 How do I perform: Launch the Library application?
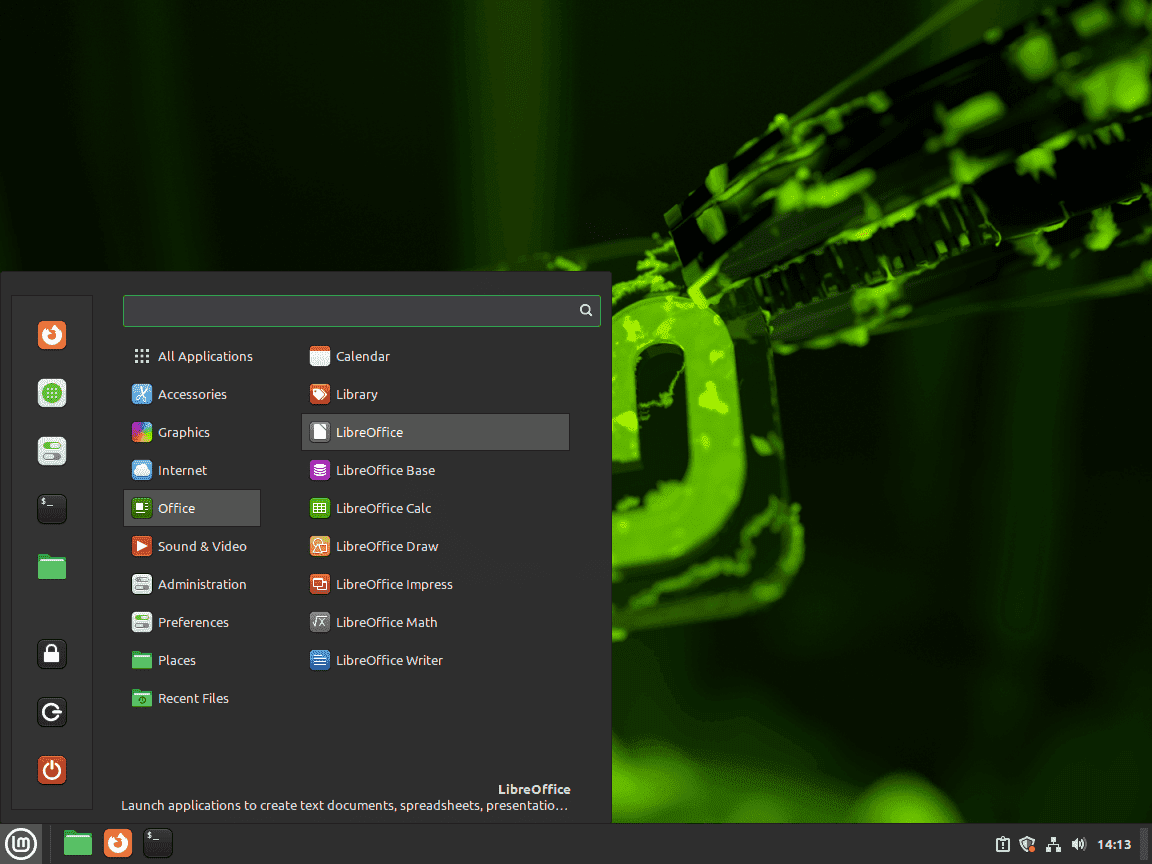click(435, 395)
